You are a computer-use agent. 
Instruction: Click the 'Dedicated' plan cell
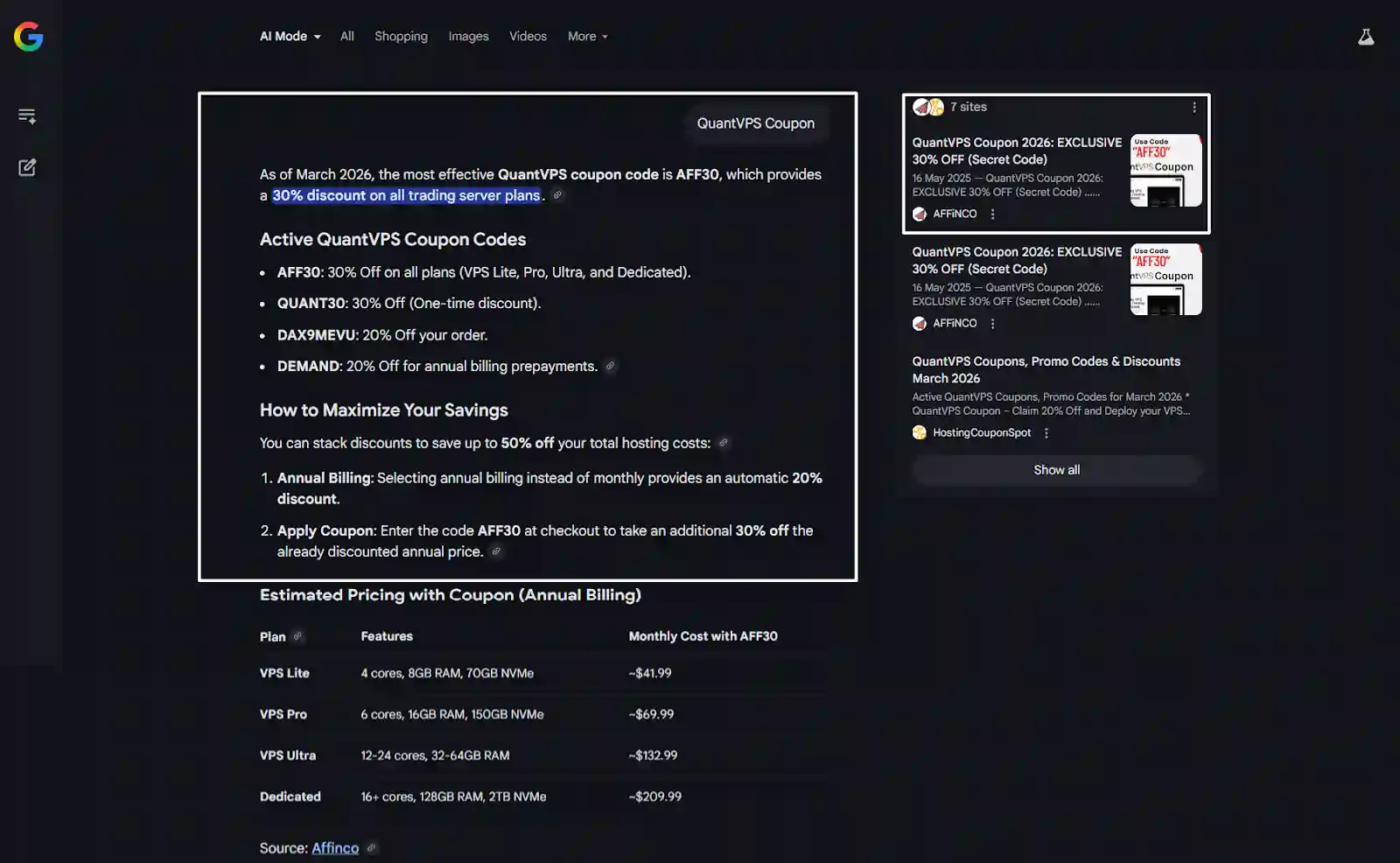tap(290, 796)
